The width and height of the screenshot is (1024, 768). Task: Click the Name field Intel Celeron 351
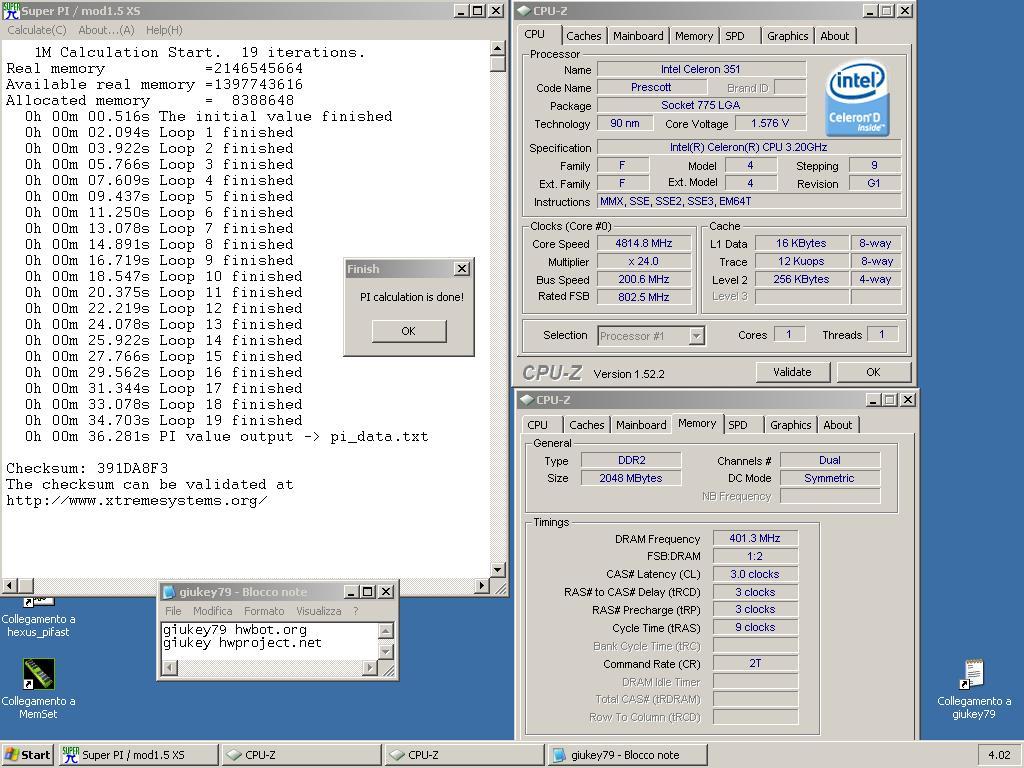coord(701,69)
